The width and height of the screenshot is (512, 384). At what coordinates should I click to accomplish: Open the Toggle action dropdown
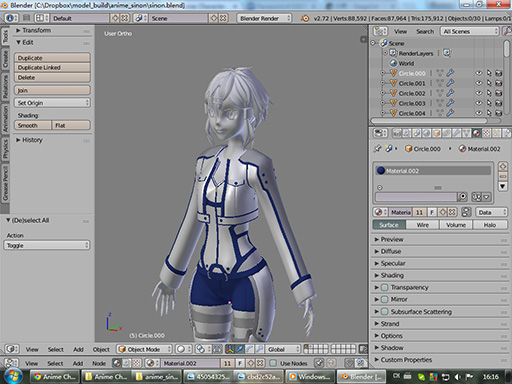coord(47,245)
